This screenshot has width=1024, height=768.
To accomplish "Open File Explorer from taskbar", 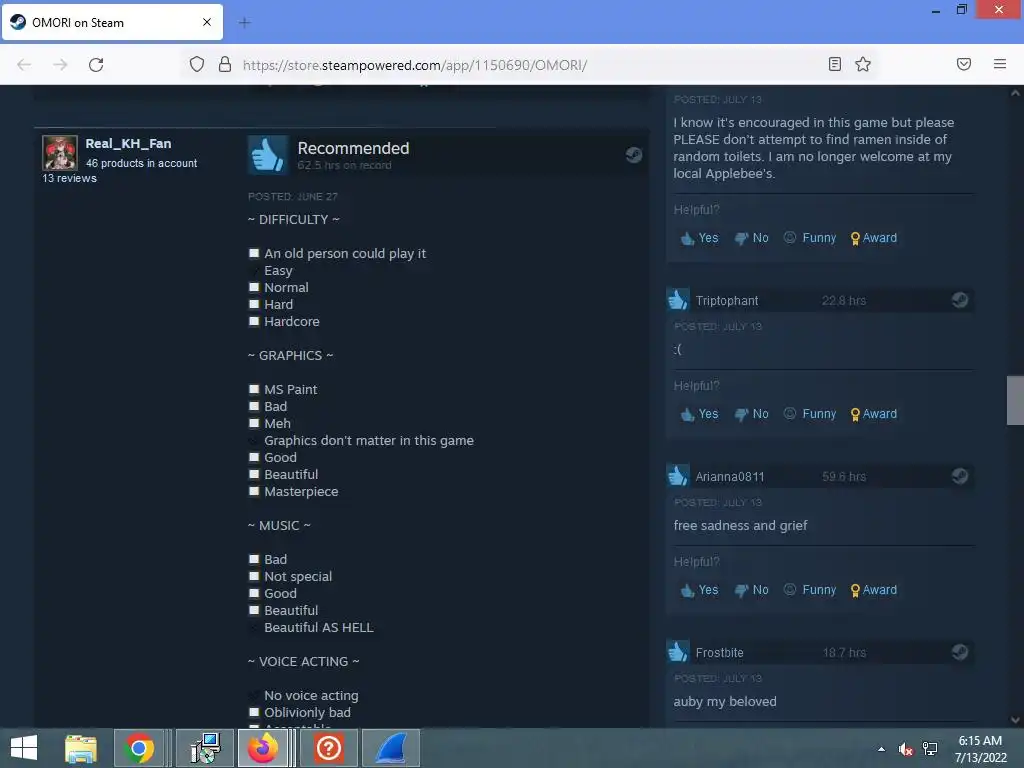I will [x=81, y=748].
